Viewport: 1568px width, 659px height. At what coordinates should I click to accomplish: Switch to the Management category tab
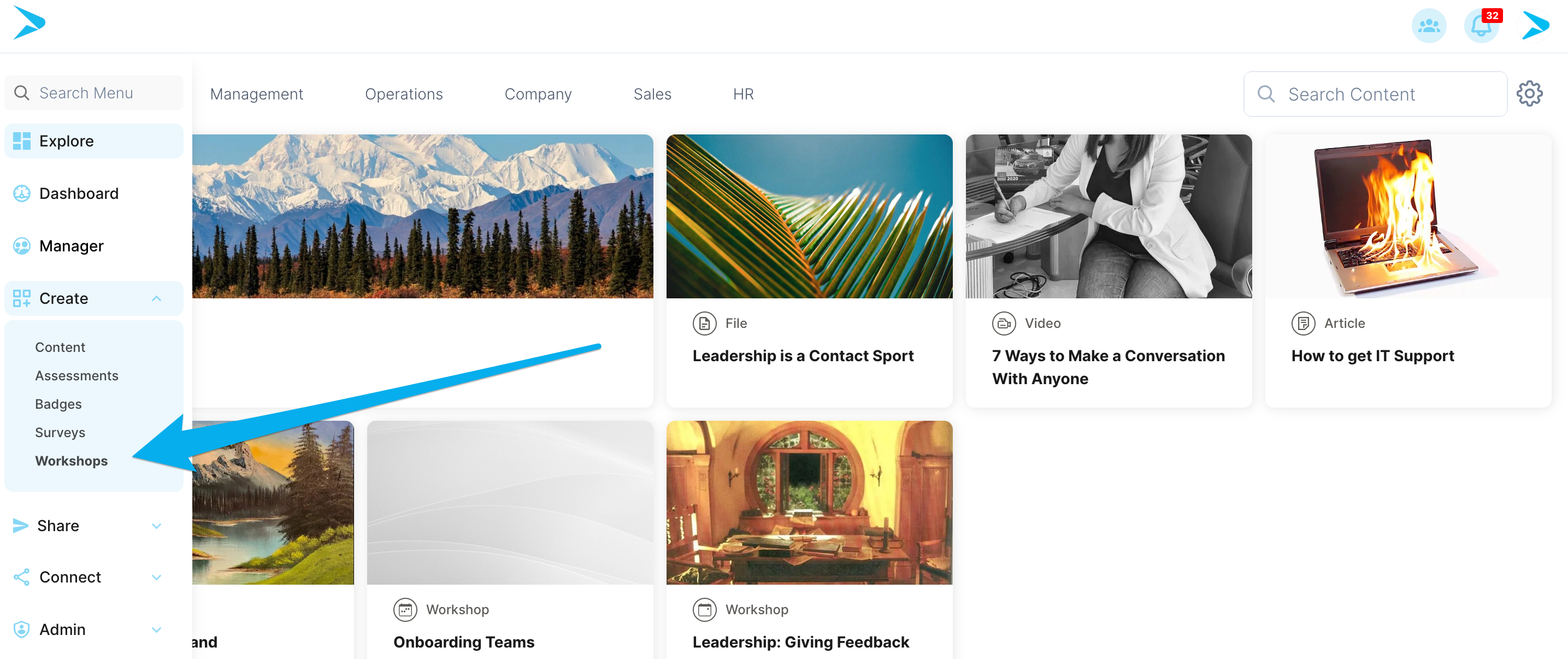(256, 94)
